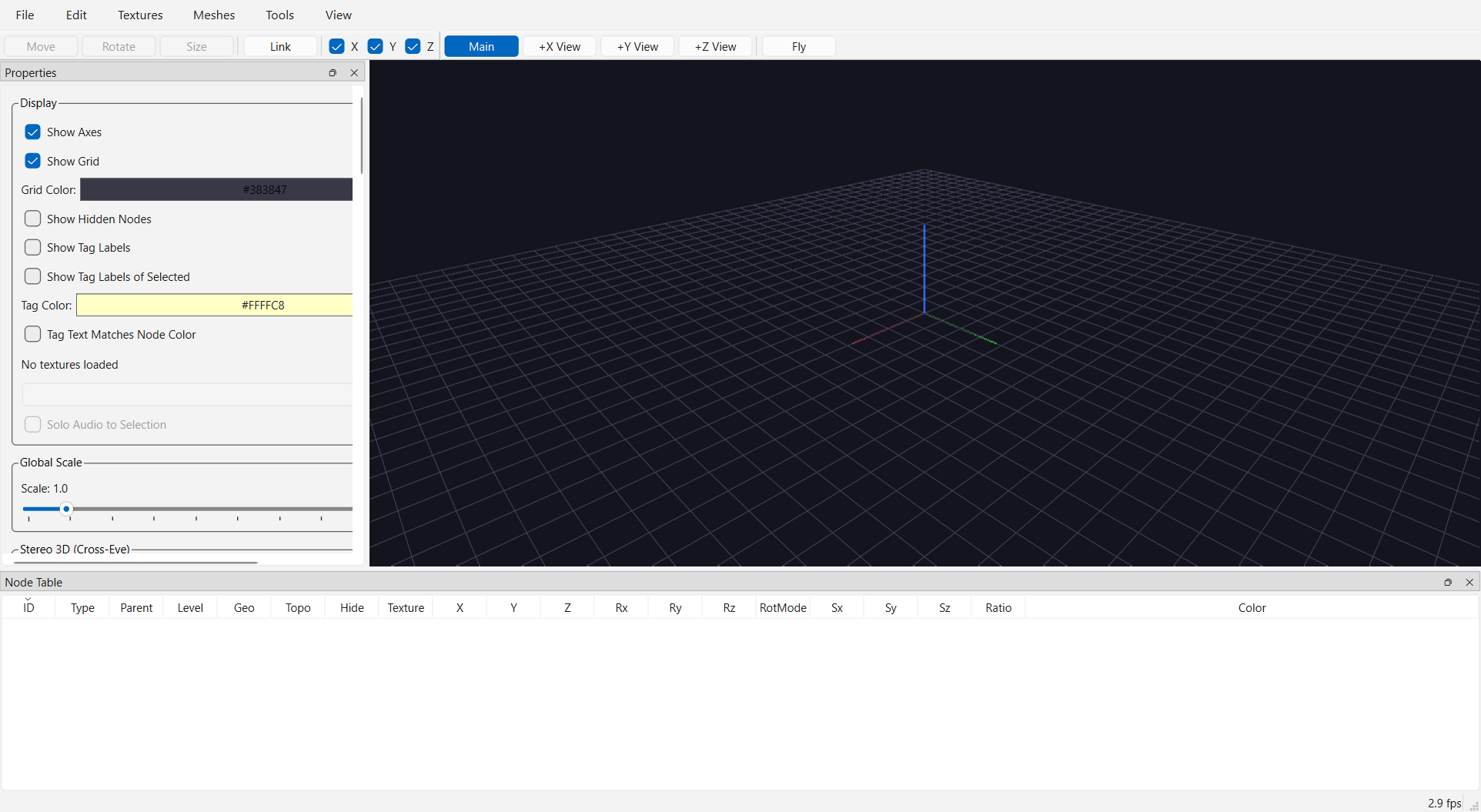Click the blue Z axis line in viewport

(924, 269)
